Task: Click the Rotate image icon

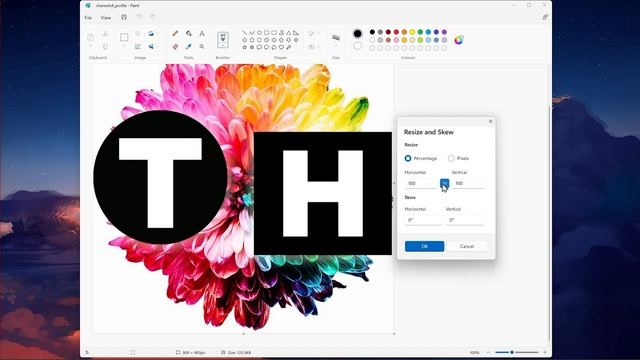Action: 151,33
